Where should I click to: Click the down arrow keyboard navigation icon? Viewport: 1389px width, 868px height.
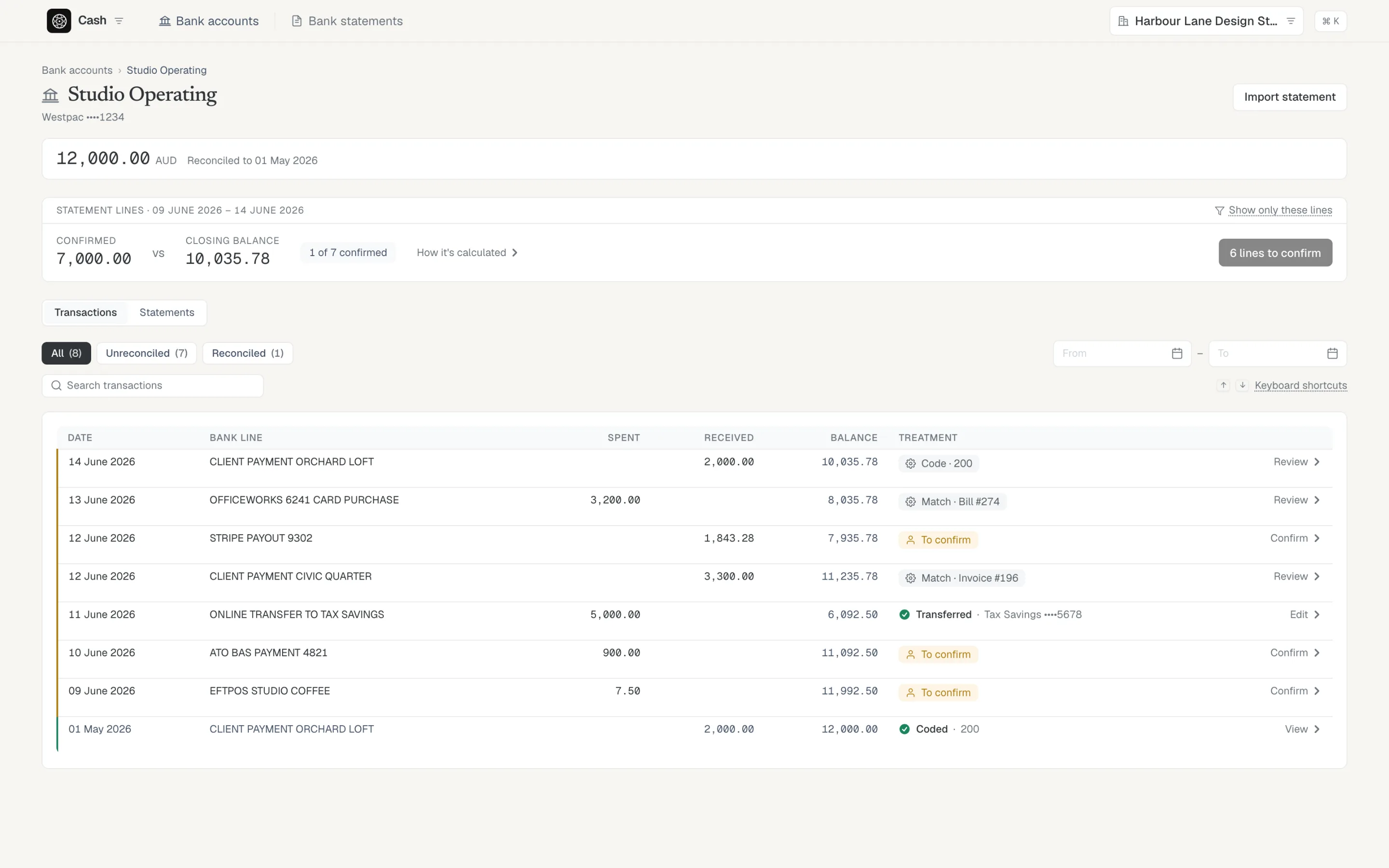[x=1242, y=385]
